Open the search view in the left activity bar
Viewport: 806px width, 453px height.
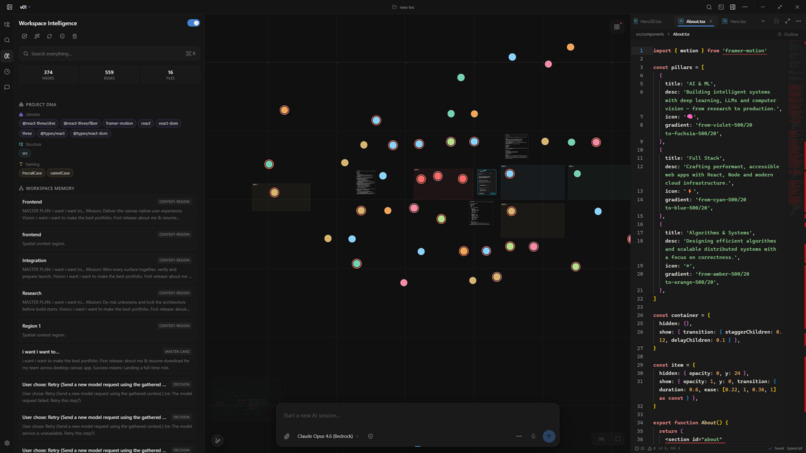point(7,40)
